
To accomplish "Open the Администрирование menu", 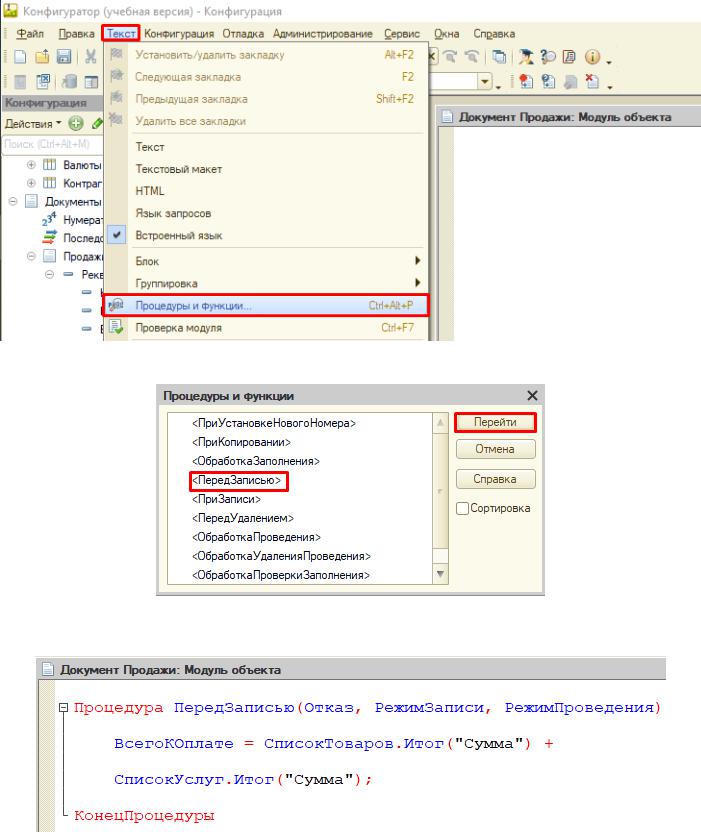I will coord(323,33).
